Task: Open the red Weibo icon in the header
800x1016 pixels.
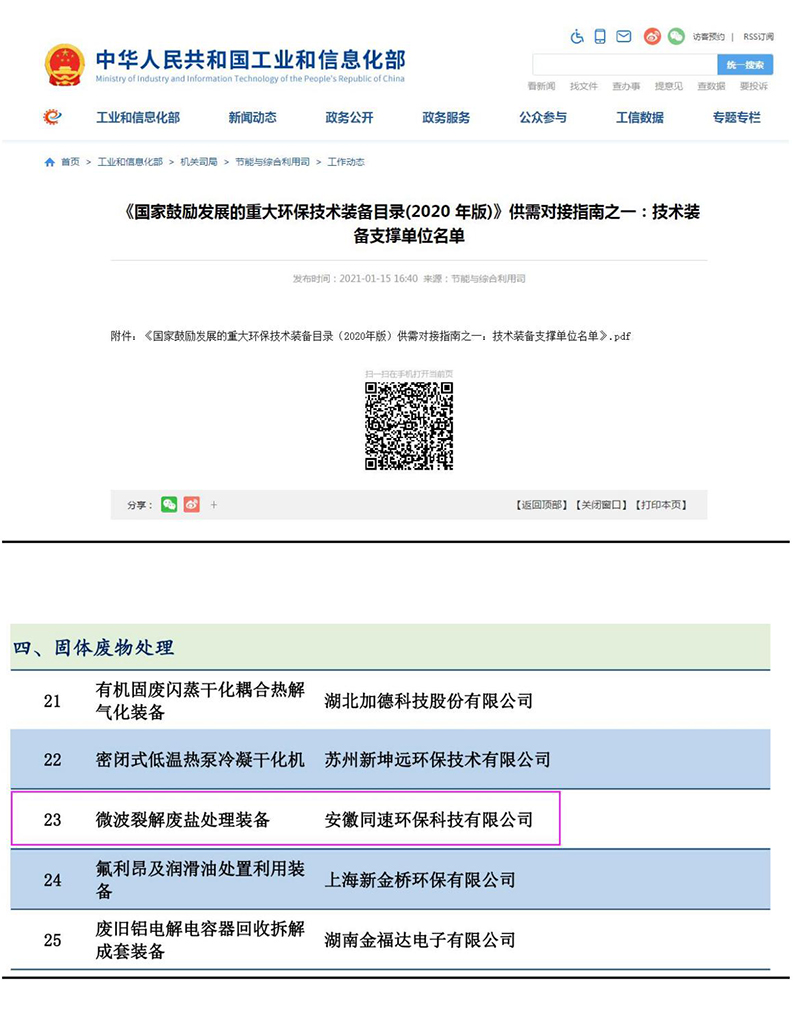Action: pos(652,36)
